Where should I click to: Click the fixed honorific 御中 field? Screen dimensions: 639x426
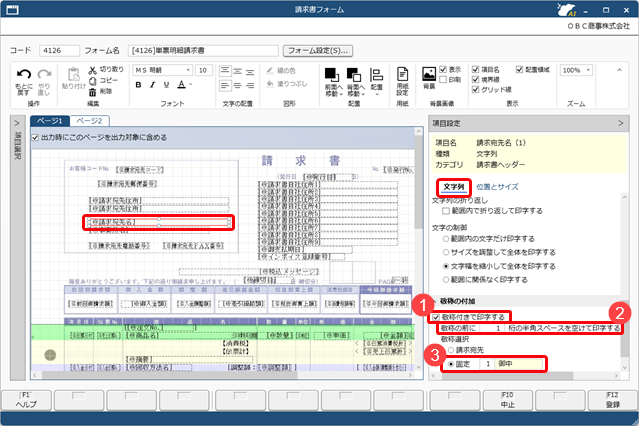[520, 364]
